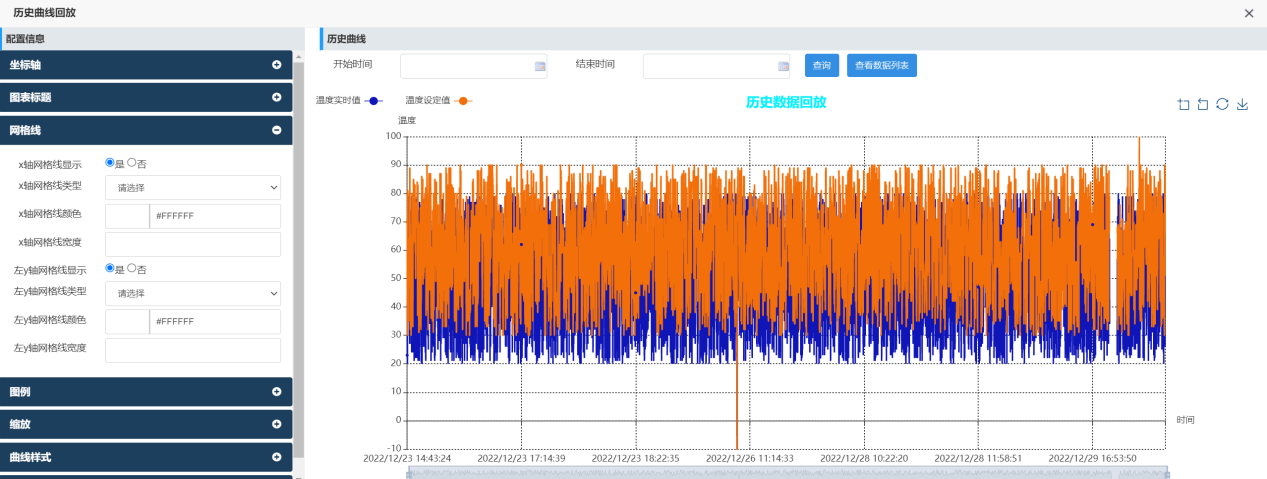
Task: Toggle 温度实时值 legend marker
Action: [374, 101]
